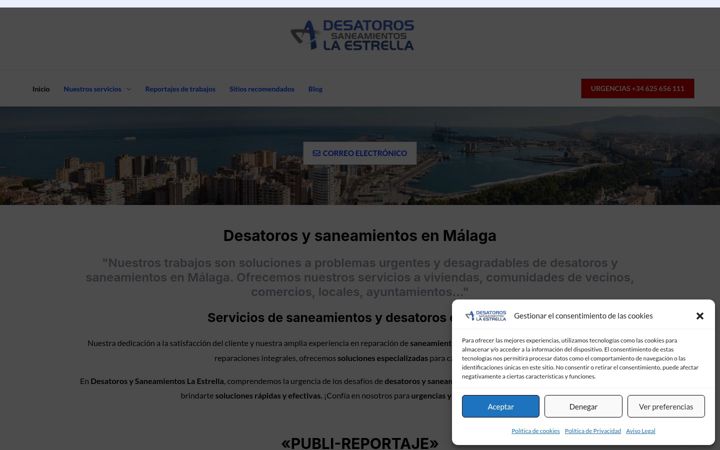
Task: Open Sitios recomendados menu link
Action: point(262,89)
